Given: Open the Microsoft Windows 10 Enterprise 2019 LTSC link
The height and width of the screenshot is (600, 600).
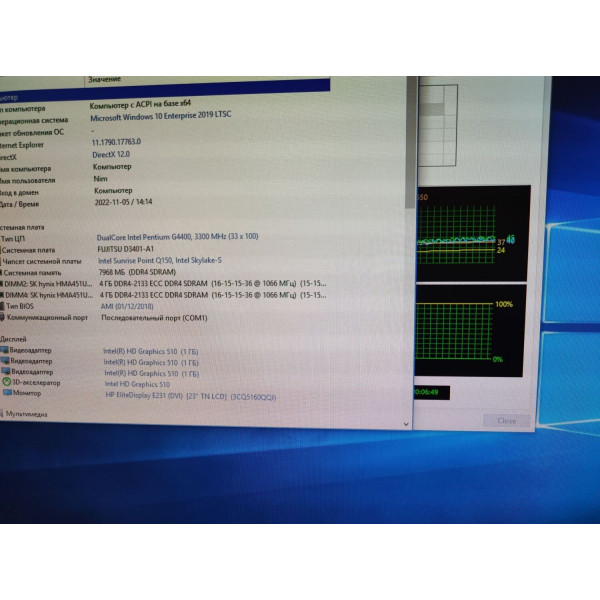Looking at the screenshot, I should click(161, 116).
